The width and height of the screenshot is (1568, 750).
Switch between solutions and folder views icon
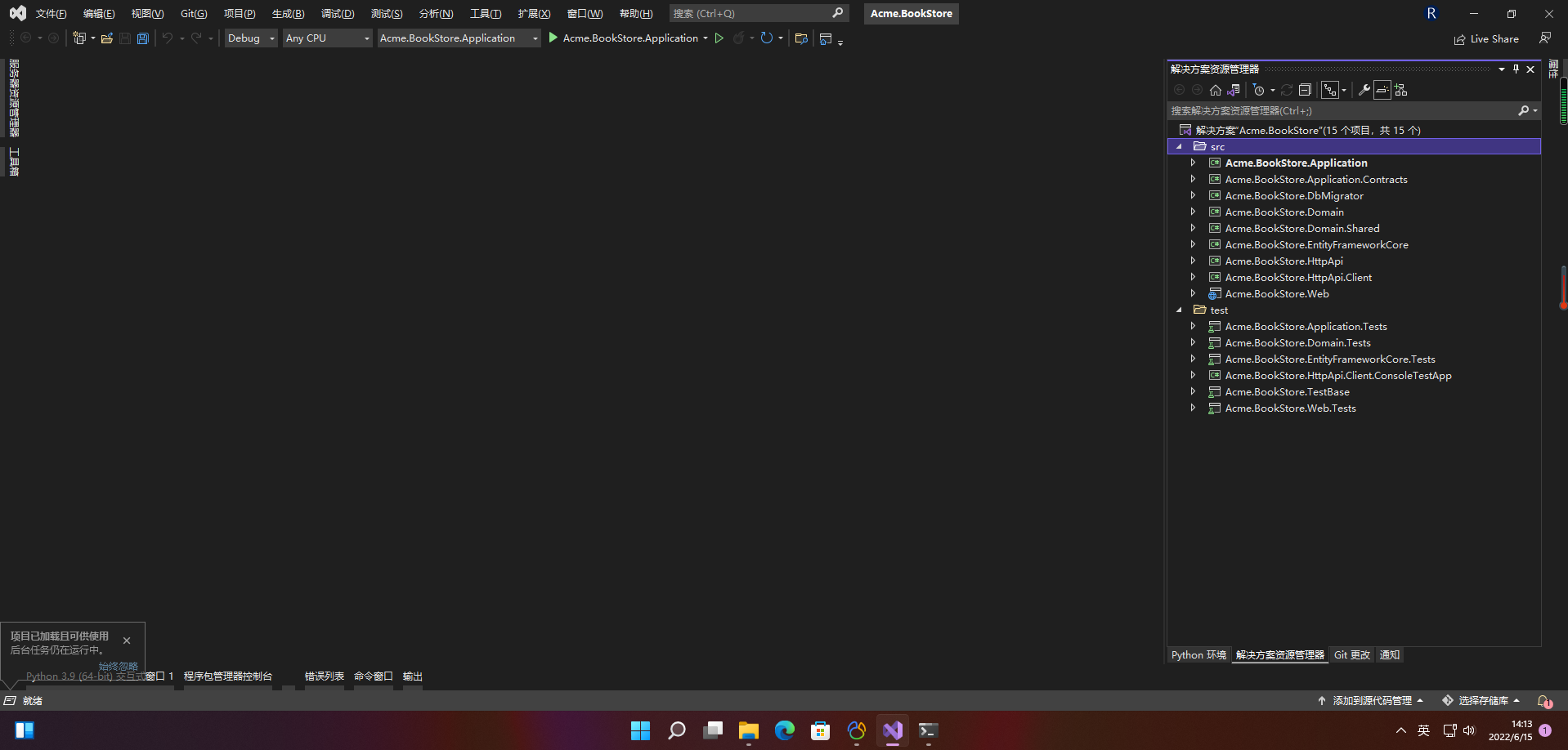coord(1234,90)
